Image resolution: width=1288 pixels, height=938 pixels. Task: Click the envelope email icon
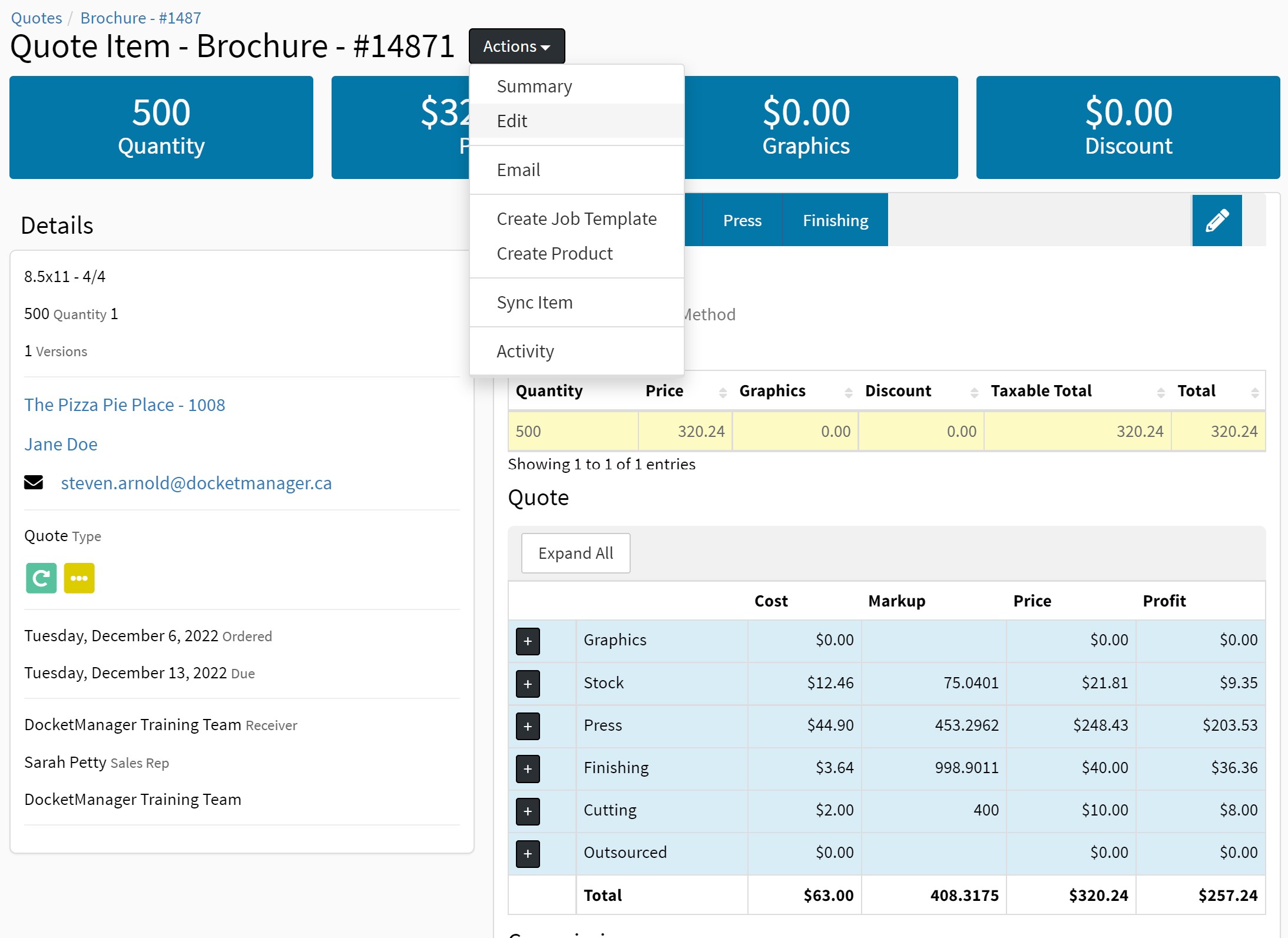point(34,483)
